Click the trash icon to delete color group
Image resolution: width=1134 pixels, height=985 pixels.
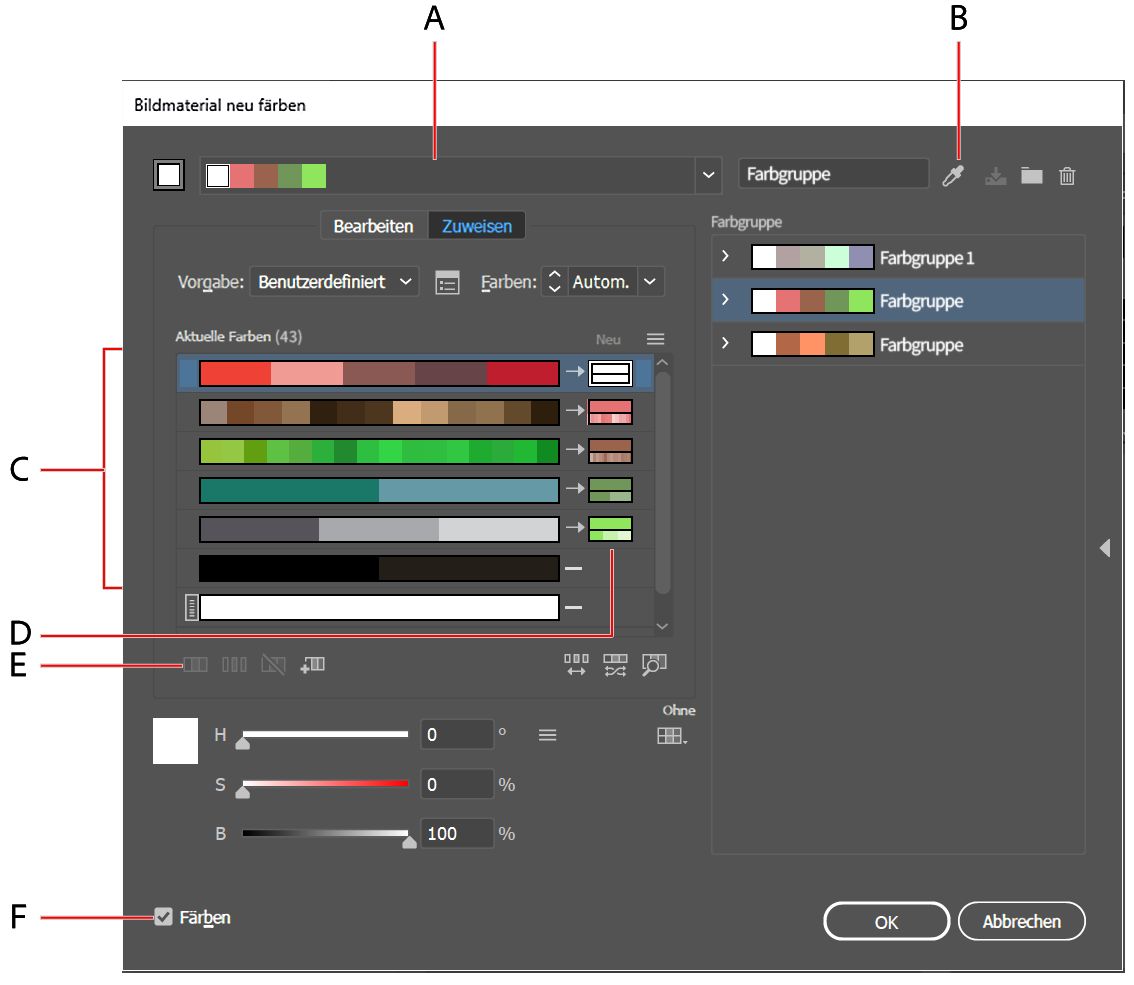[1067, 176]
